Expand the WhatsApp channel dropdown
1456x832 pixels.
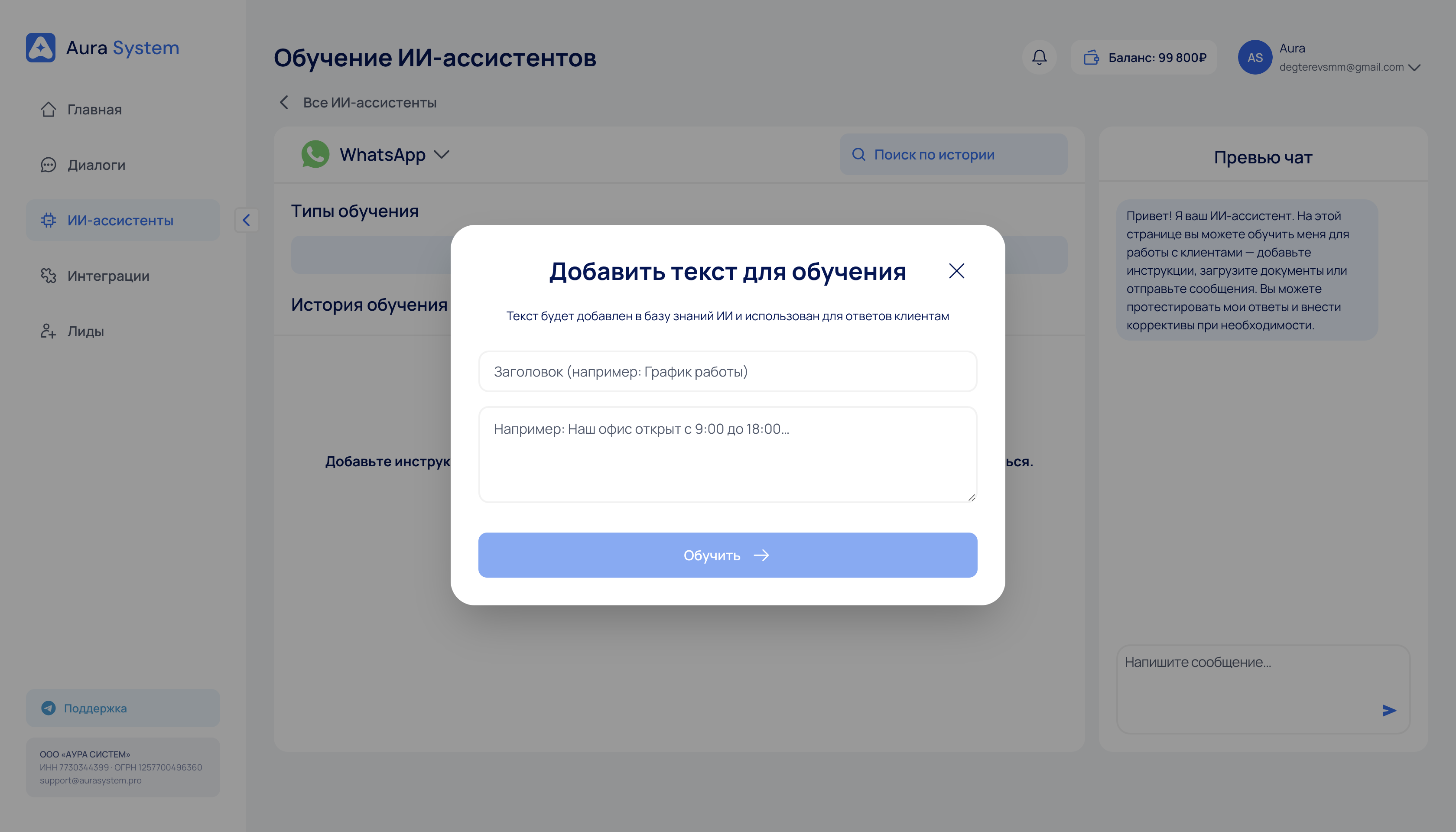tap(442, 154)
